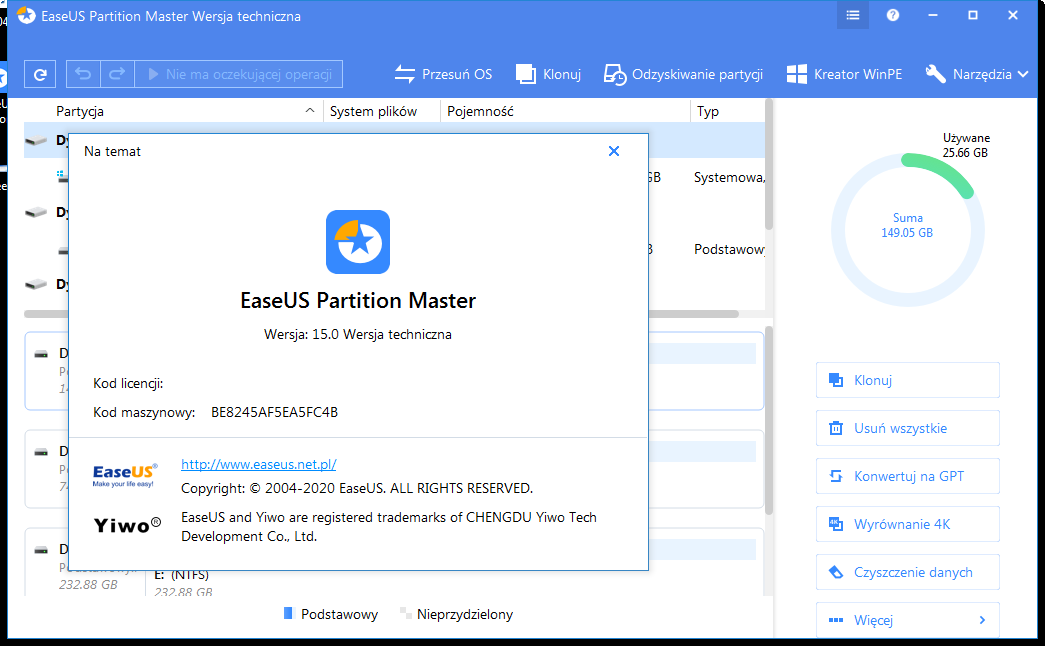
Task: Click the 'Kod licencji:' label
Action: pos(128,383)
